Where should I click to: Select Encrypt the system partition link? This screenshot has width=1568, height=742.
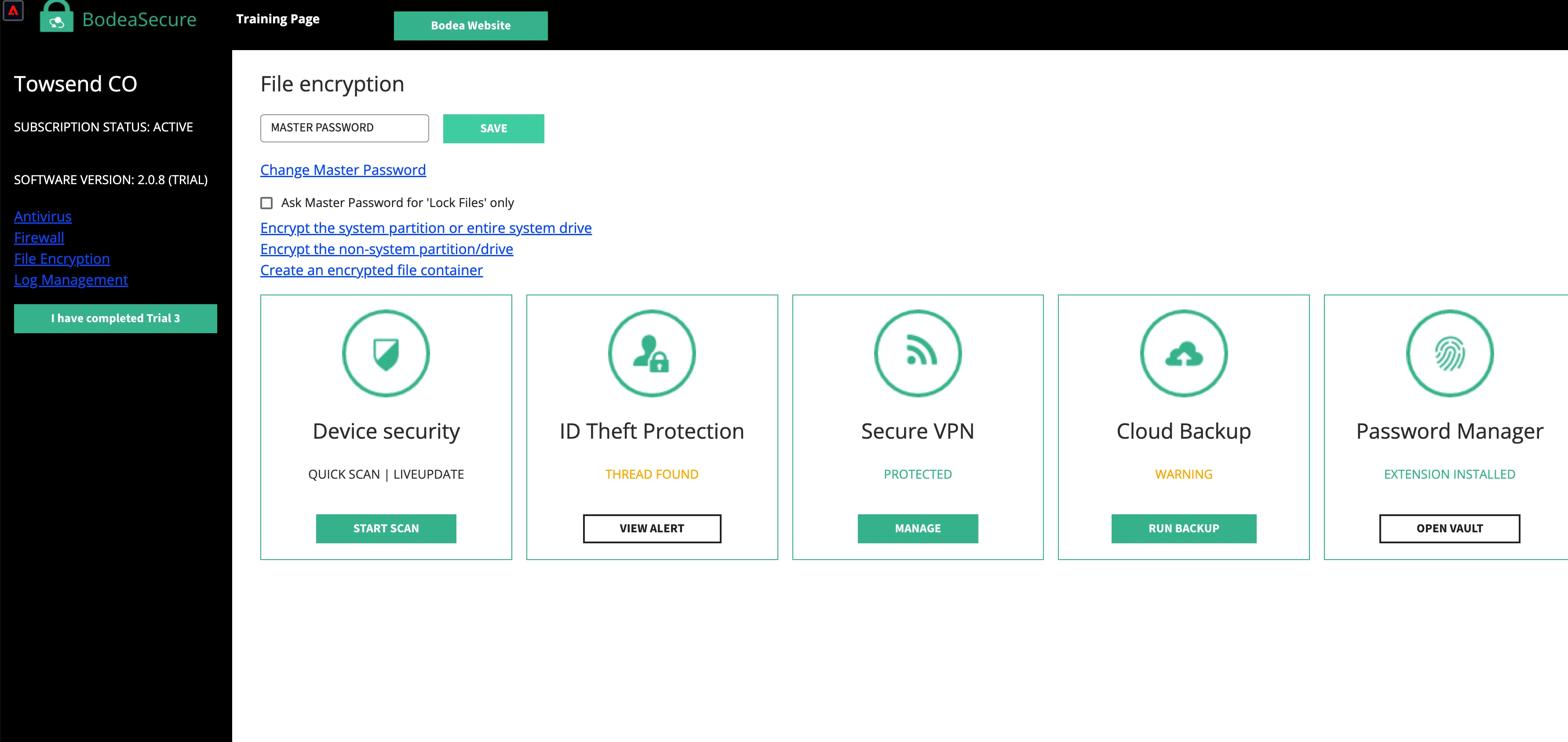pos(426,228)
